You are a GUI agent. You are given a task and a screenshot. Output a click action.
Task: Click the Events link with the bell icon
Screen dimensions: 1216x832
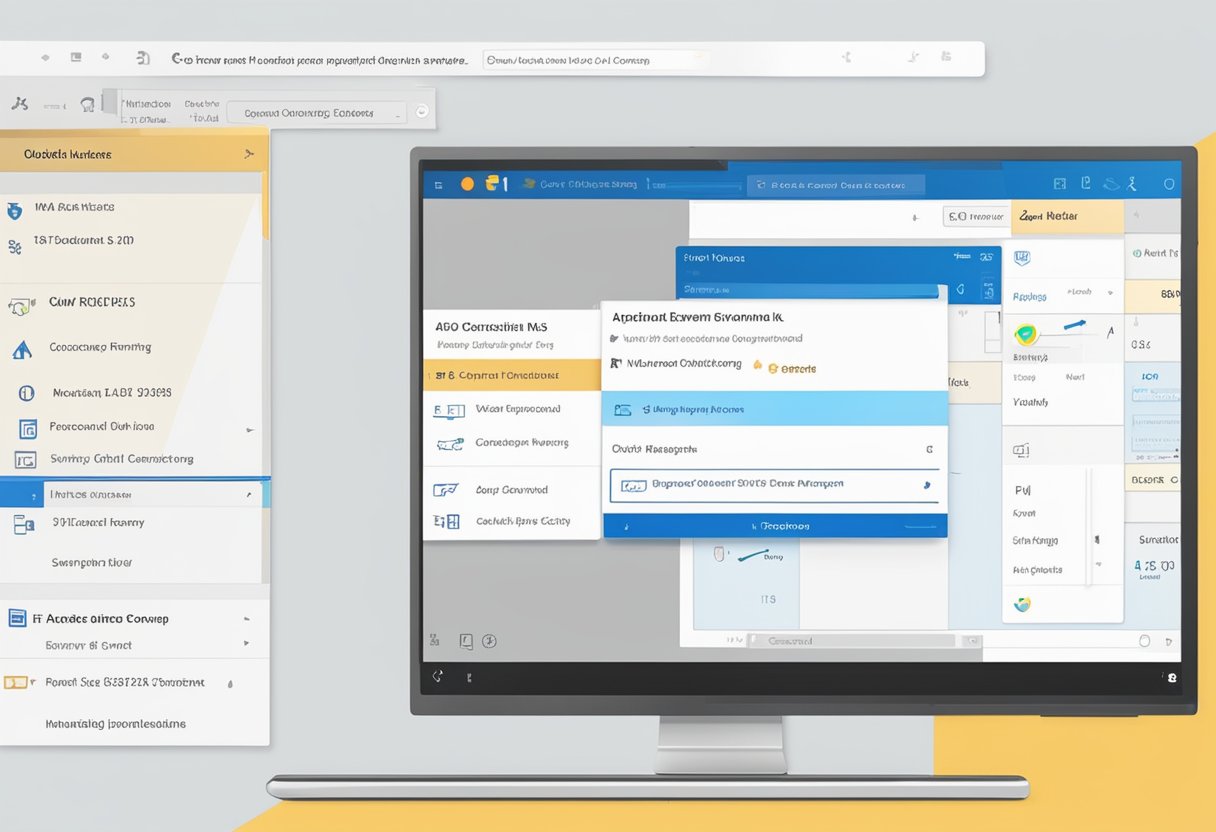(790, 367)
